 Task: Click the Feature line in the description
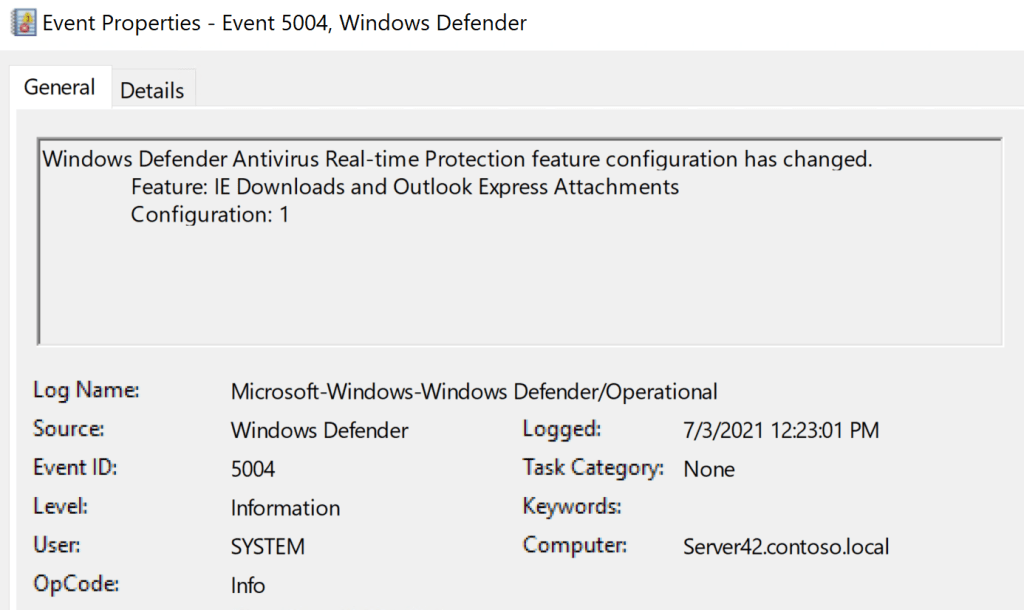(x=404, y=187)
